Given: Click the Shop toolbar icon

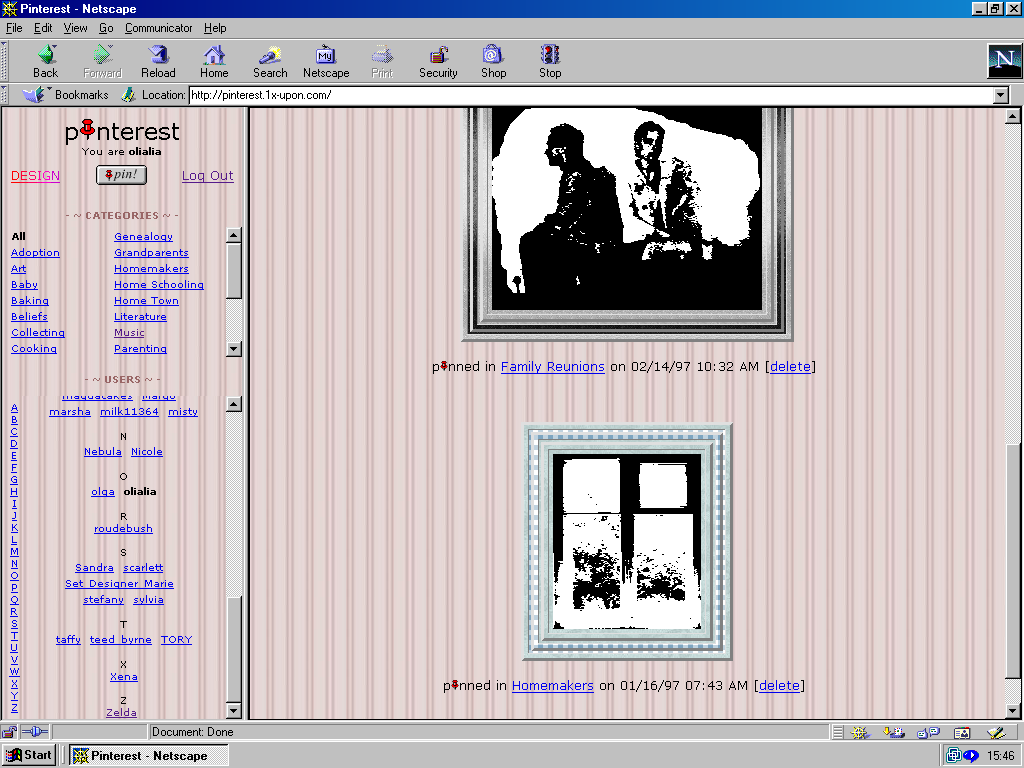Looking at the screenshot, I should (494, 61).
